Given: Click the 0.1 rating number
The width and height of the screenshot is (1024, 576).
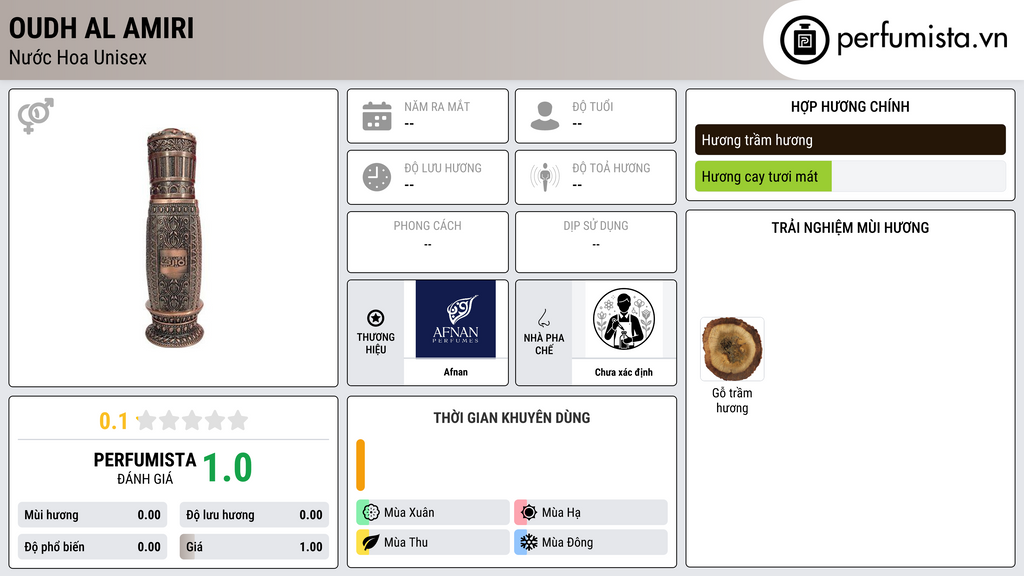Looking at the screenshot, I should [x=114, y=421].
